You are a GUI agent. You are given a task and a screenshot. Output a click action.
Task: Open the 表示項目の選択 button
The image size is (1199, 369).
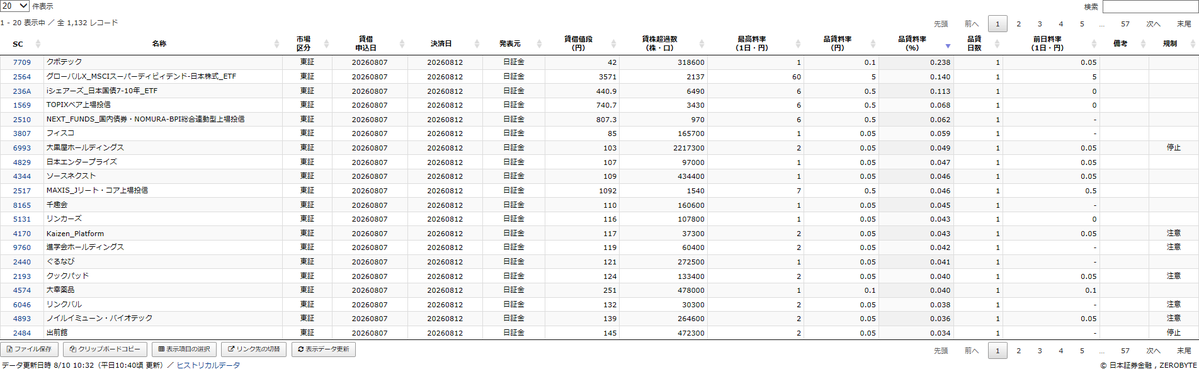[183, 349]
